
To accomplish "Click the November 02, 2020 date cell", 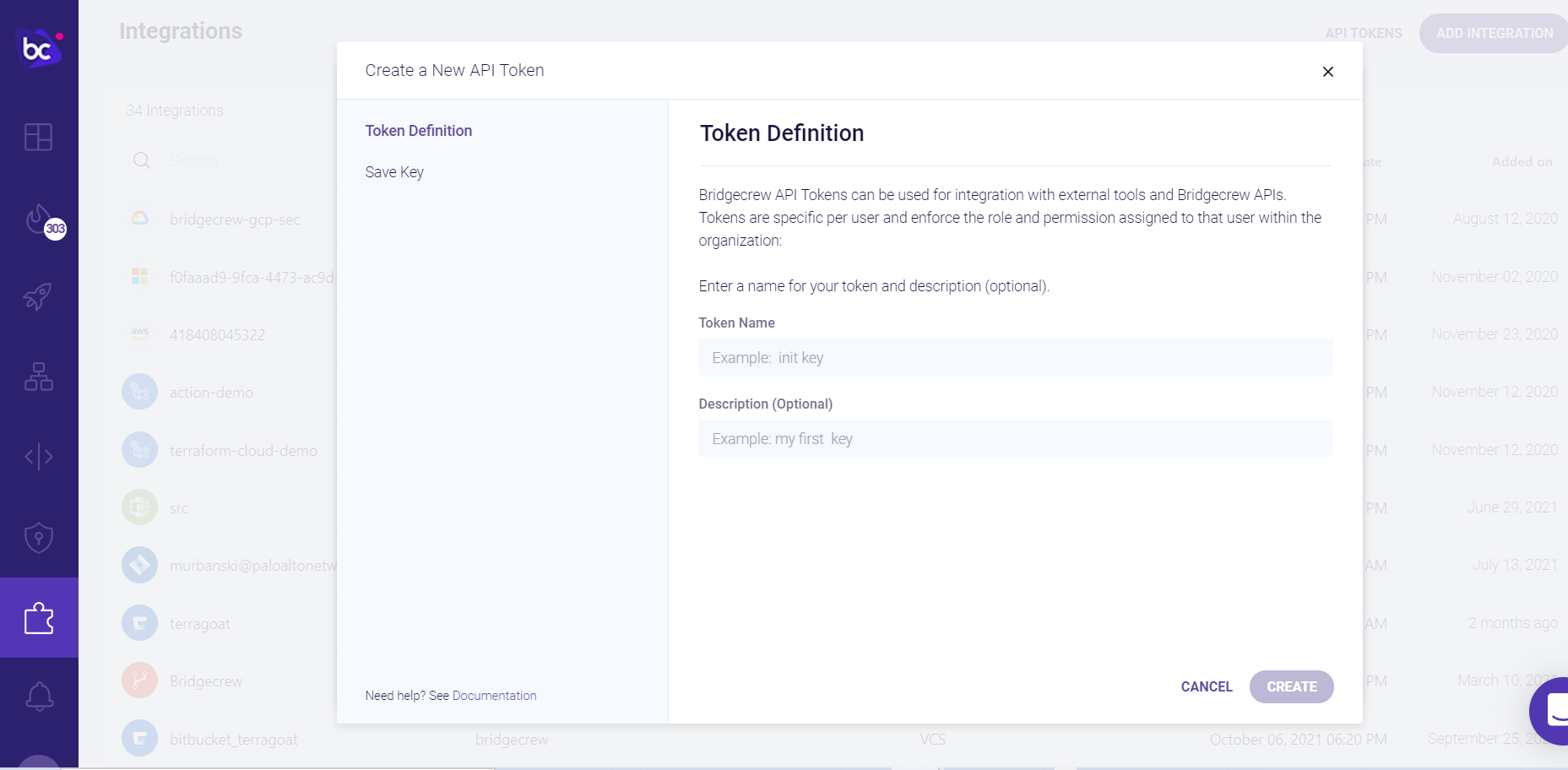I will [1495, 277].
